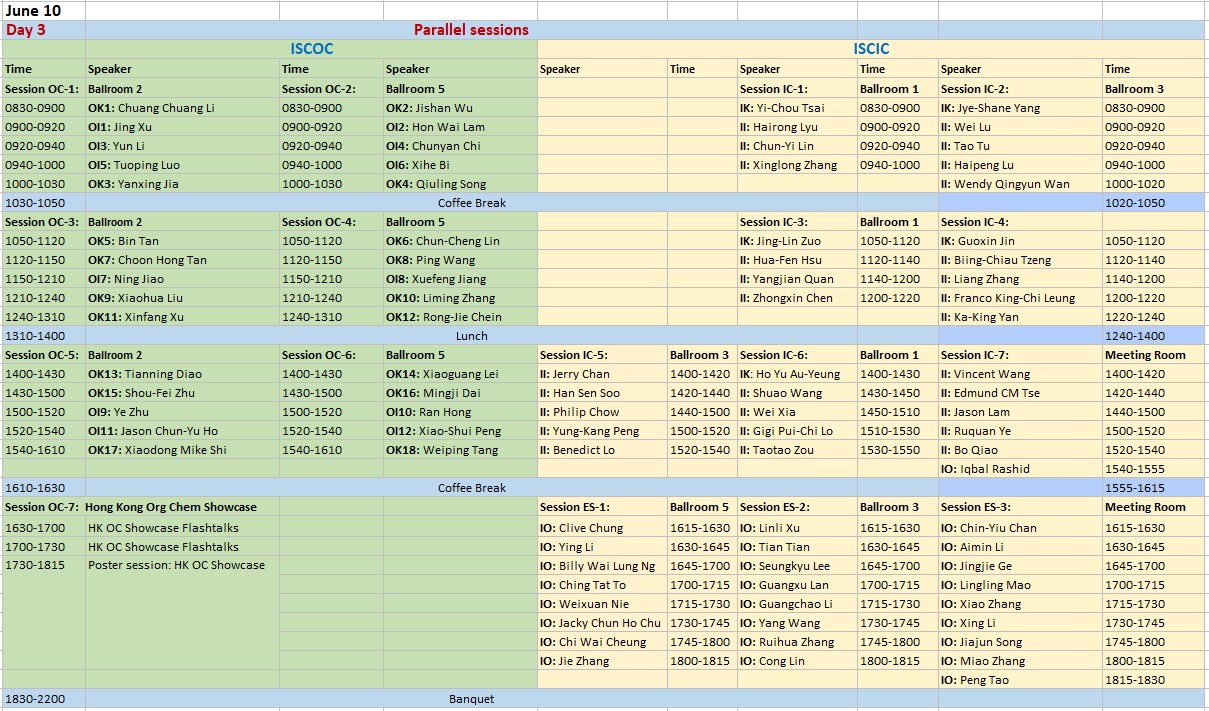This screenshot has width=1209, height=711.
Task: Click OK3: Yanxing Jia cell
Action: click(182, 184)
